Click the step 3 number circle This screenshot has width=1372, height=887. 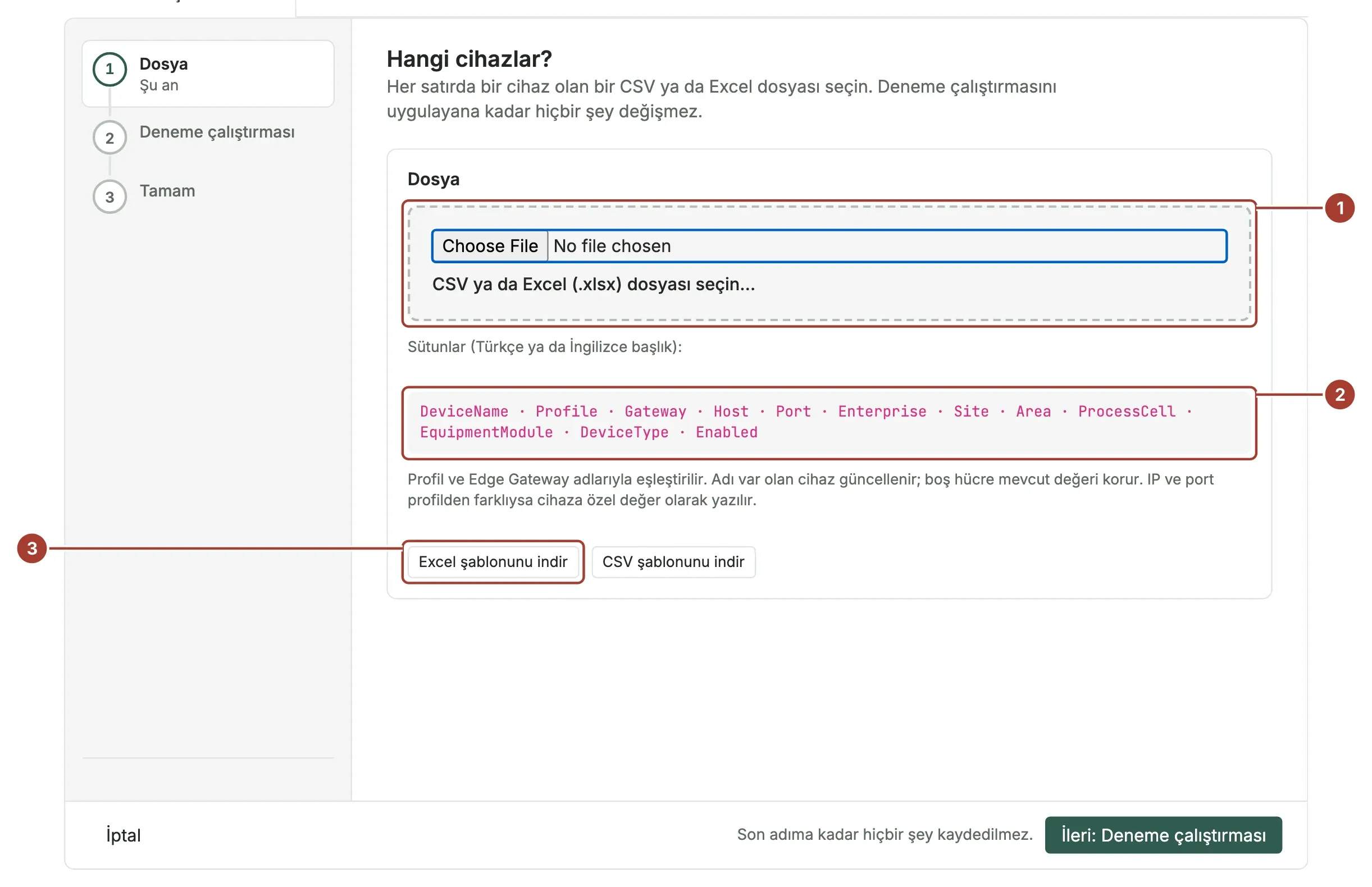(x=110, y=197)
